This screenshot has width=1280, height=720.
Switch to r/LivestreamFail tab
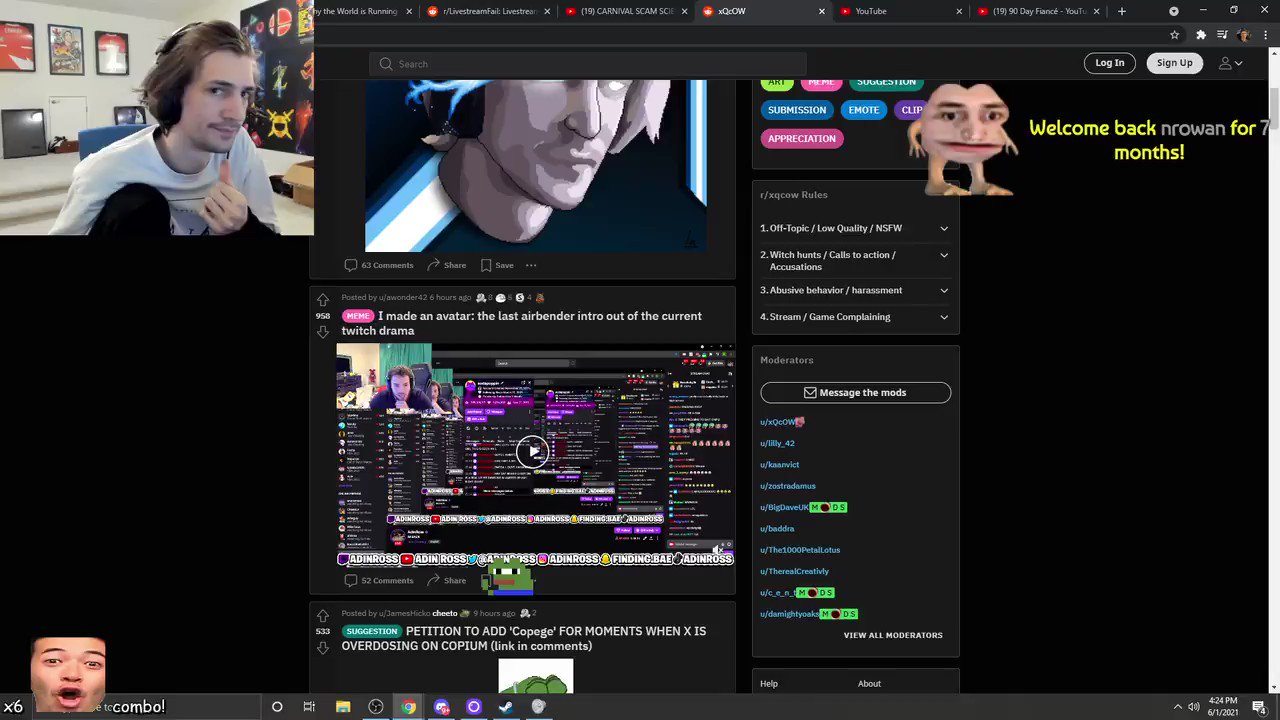tap(490, 11)
